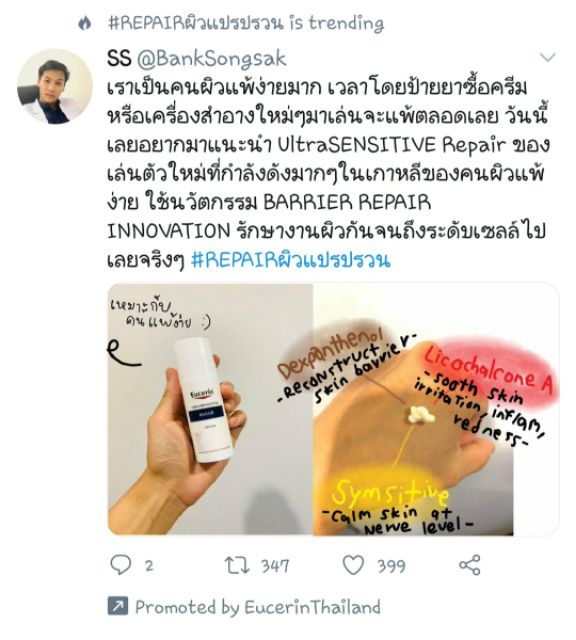Image resolution: width=576 pixels, height=640 pixels.
Task: Click the reply count 2
Action: (149, 566)
